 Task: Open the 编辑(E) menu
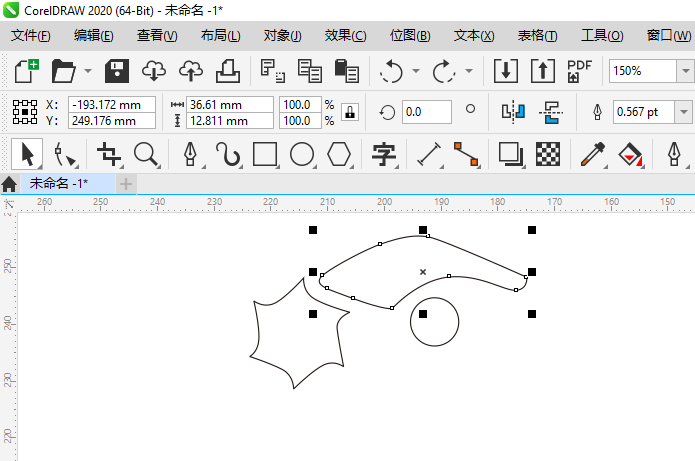[x=94, y=35]
